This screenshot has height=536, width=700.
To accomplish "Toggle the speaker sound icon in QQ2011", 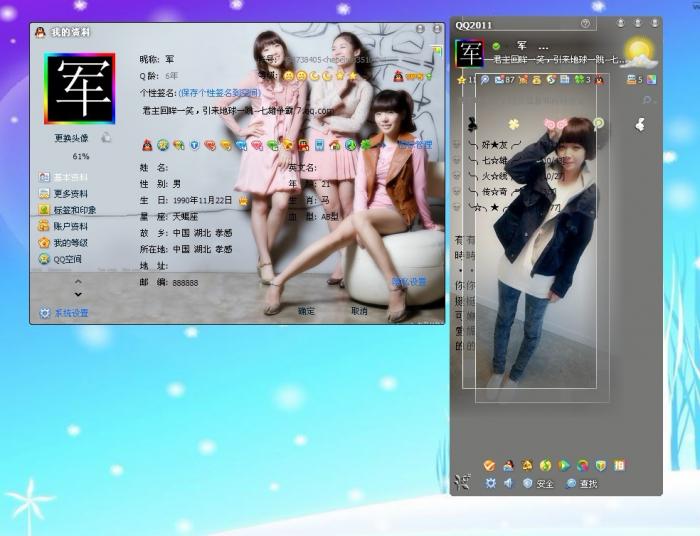I will coord(508,483).
